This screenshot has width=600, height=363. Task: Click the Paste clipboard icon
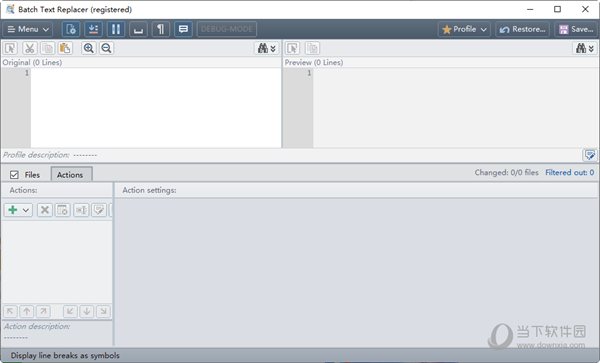pyautogui.click(x=65, y=48)
